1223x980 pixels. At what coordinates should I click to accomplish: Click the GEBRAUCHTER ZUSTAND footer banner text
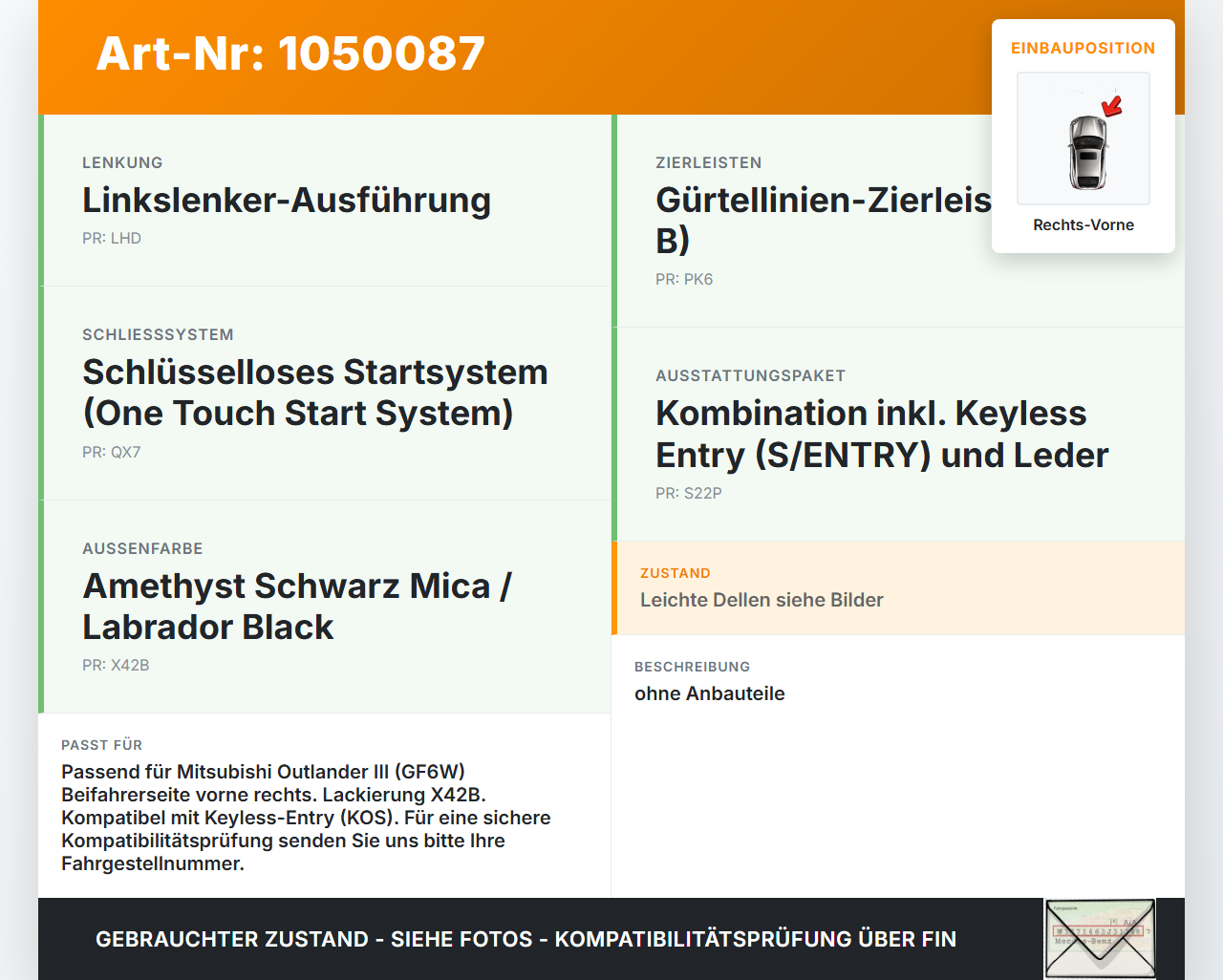coord(526,939)
